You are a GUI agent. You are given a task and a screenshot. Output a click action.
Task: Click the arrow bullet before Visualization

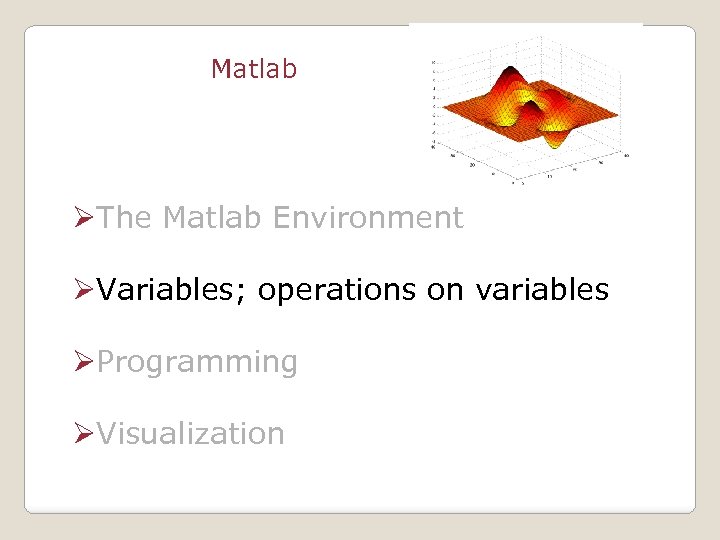(84, 434)
